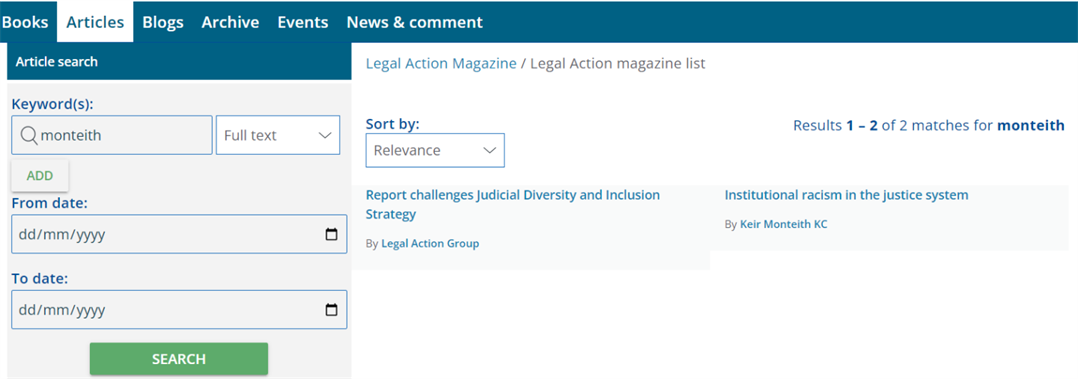The width and height of the screenshot is (1078, 379).
Task: Click the From date label
Action: point(50,203)
